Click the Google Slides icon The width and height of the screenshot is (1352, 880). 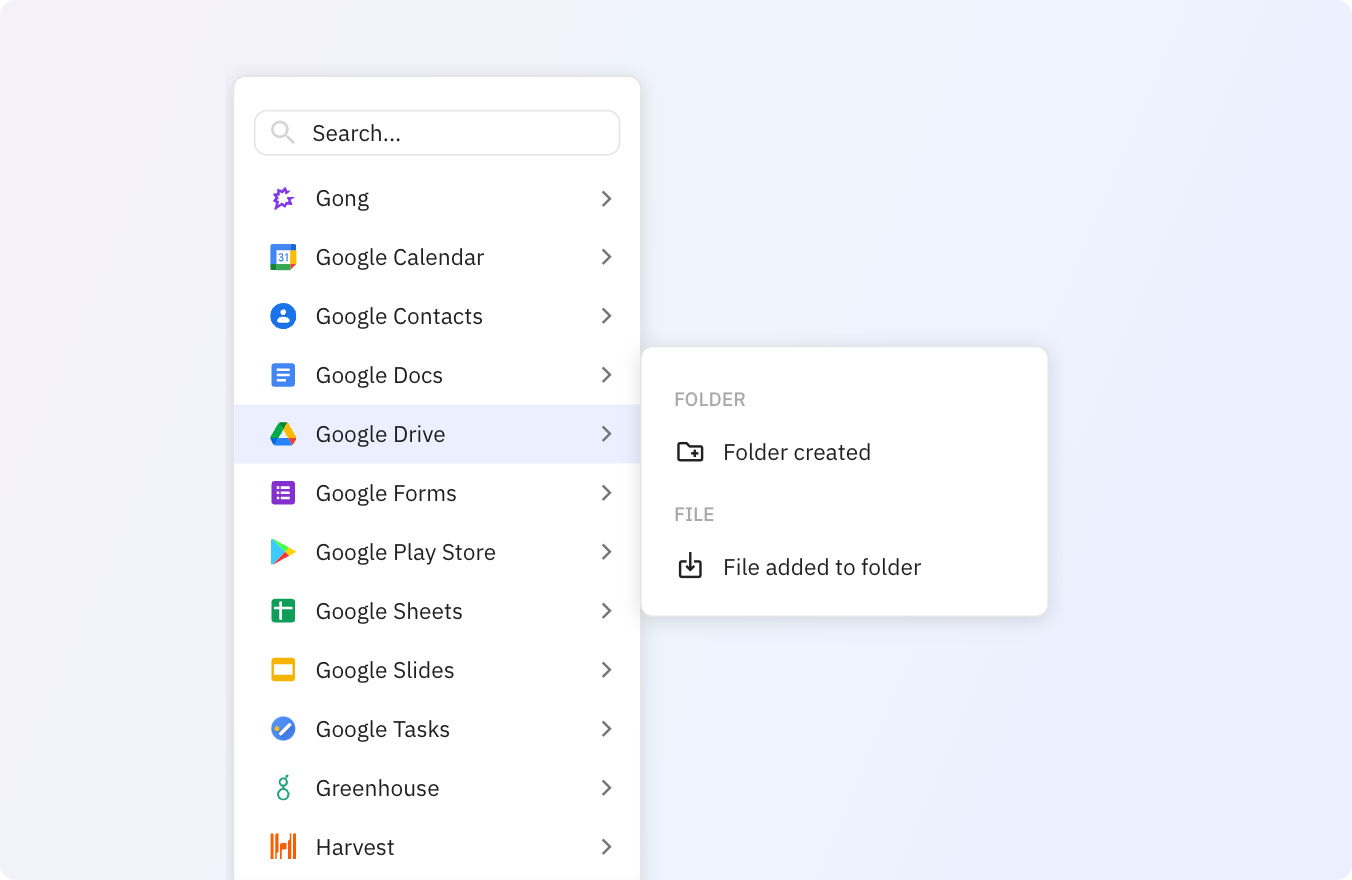point(283,670)
